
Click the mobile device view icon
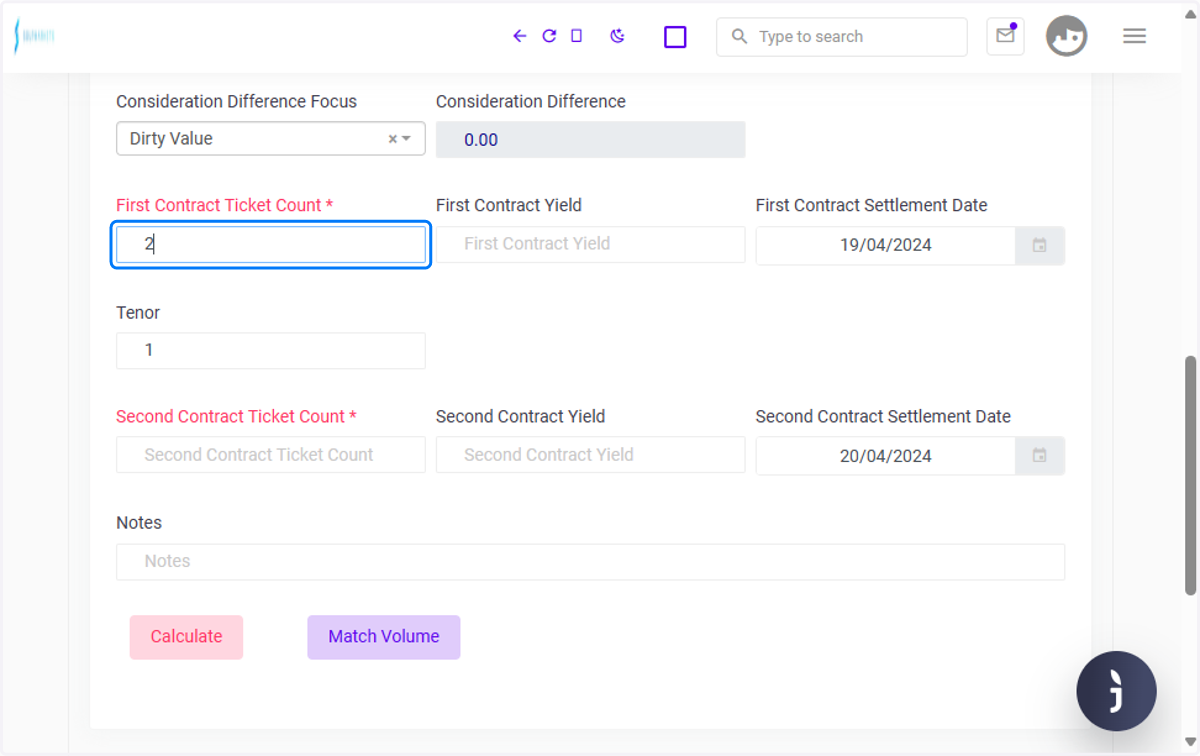coord(576,36)
